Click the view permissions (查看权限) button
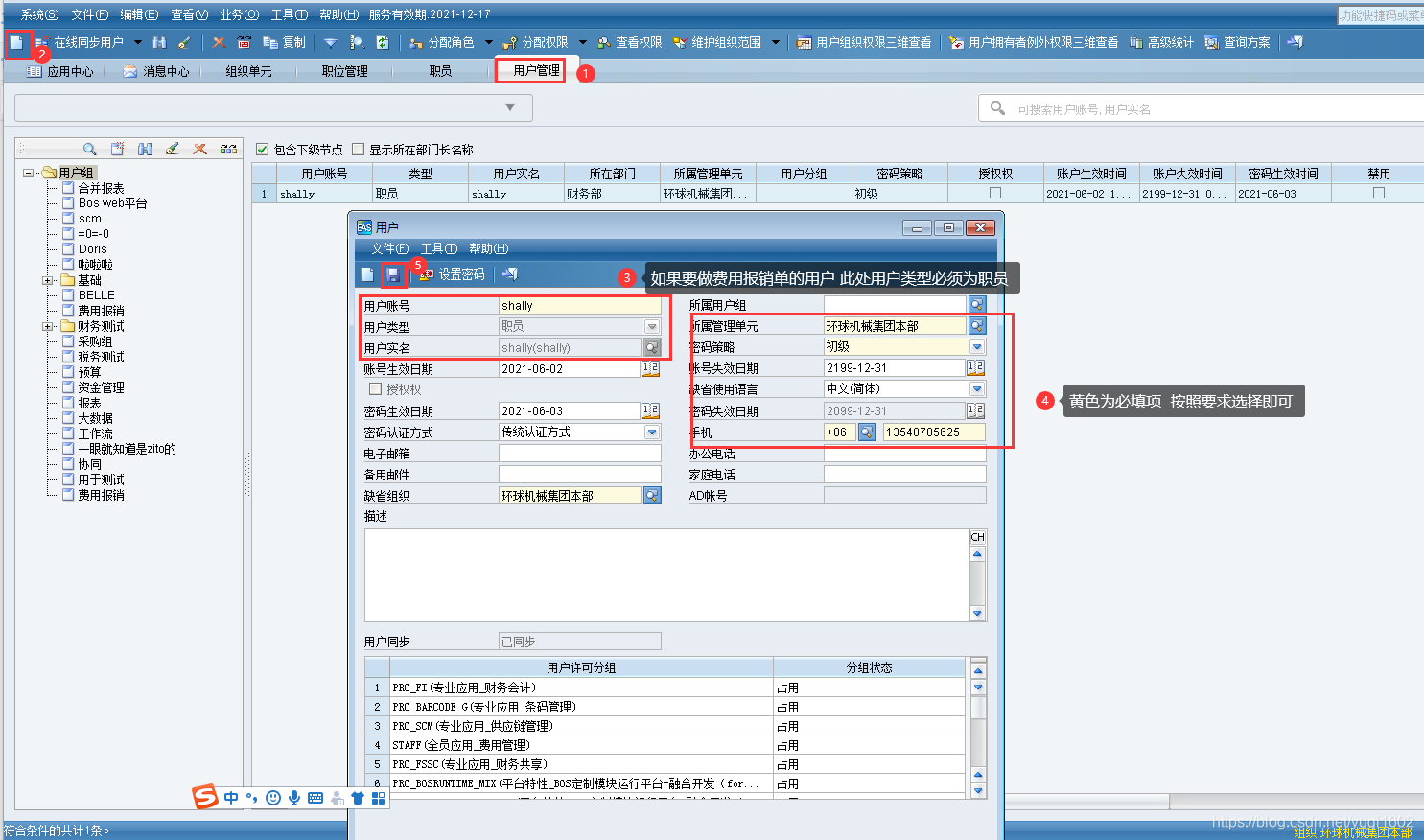This screenshot has width=1424, height=840. pos(630,42)
